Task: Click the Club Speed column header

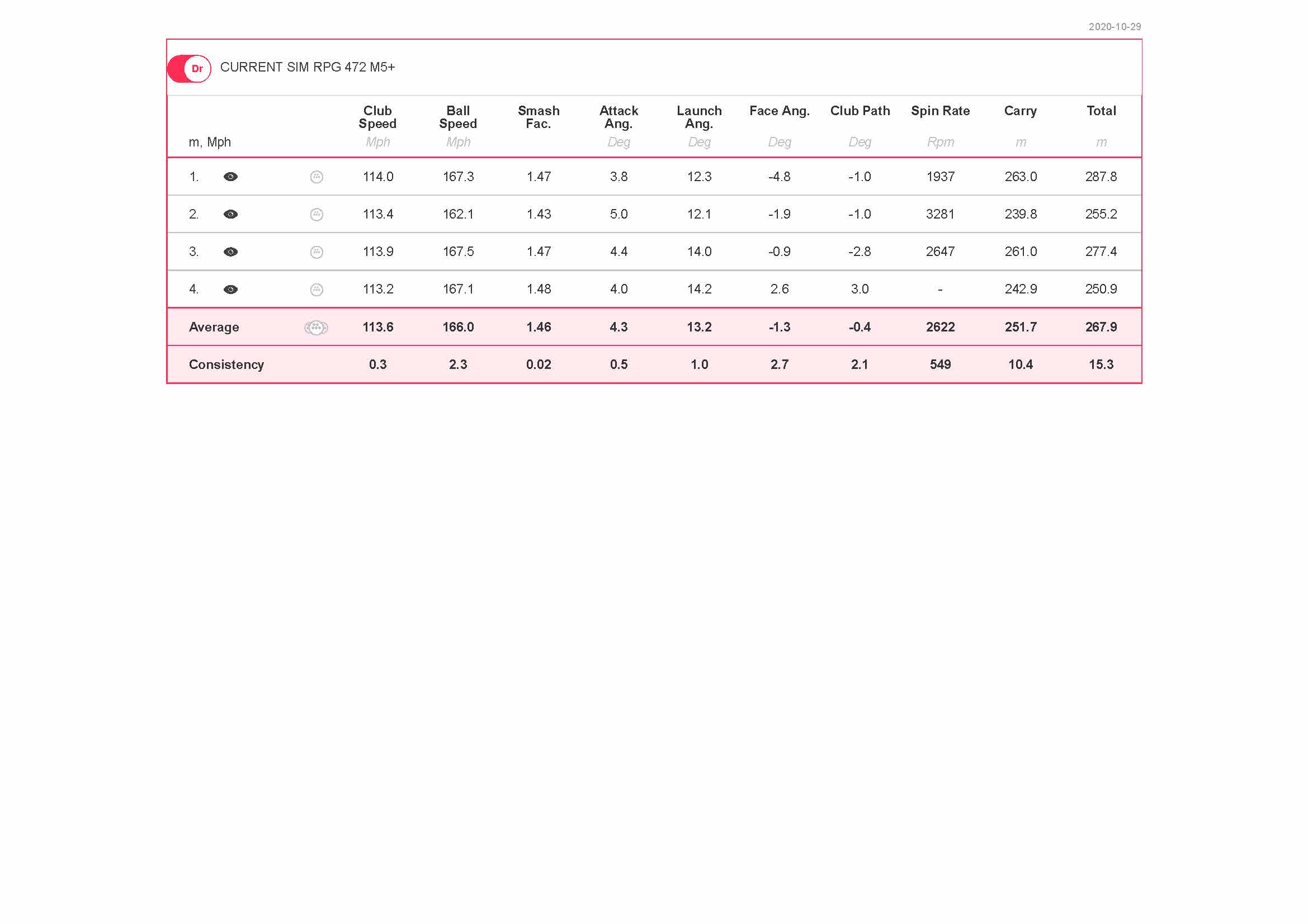Action: point(377,117)
